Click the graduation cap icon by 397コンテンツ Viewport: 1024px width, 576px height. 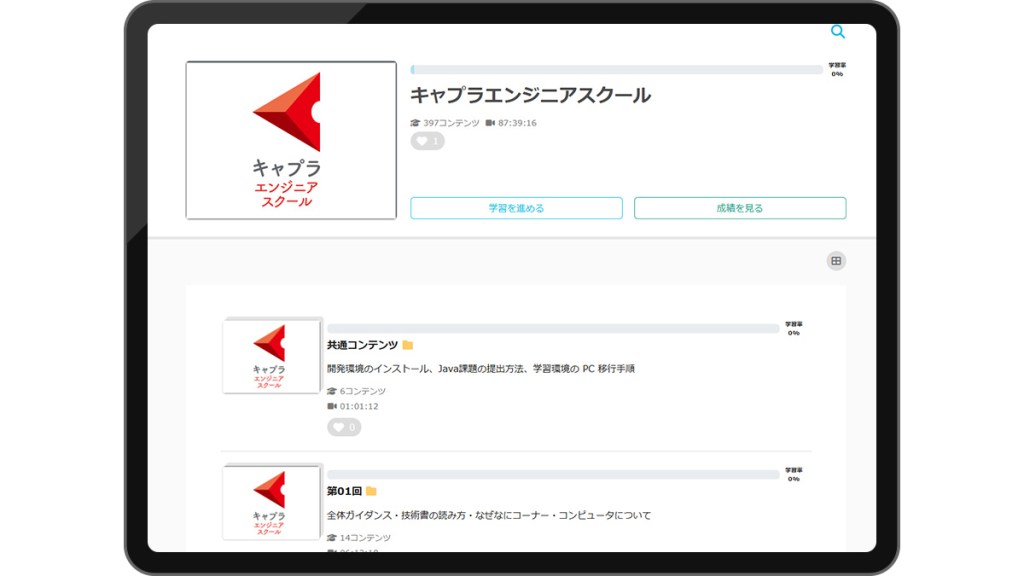coord(415,123)
